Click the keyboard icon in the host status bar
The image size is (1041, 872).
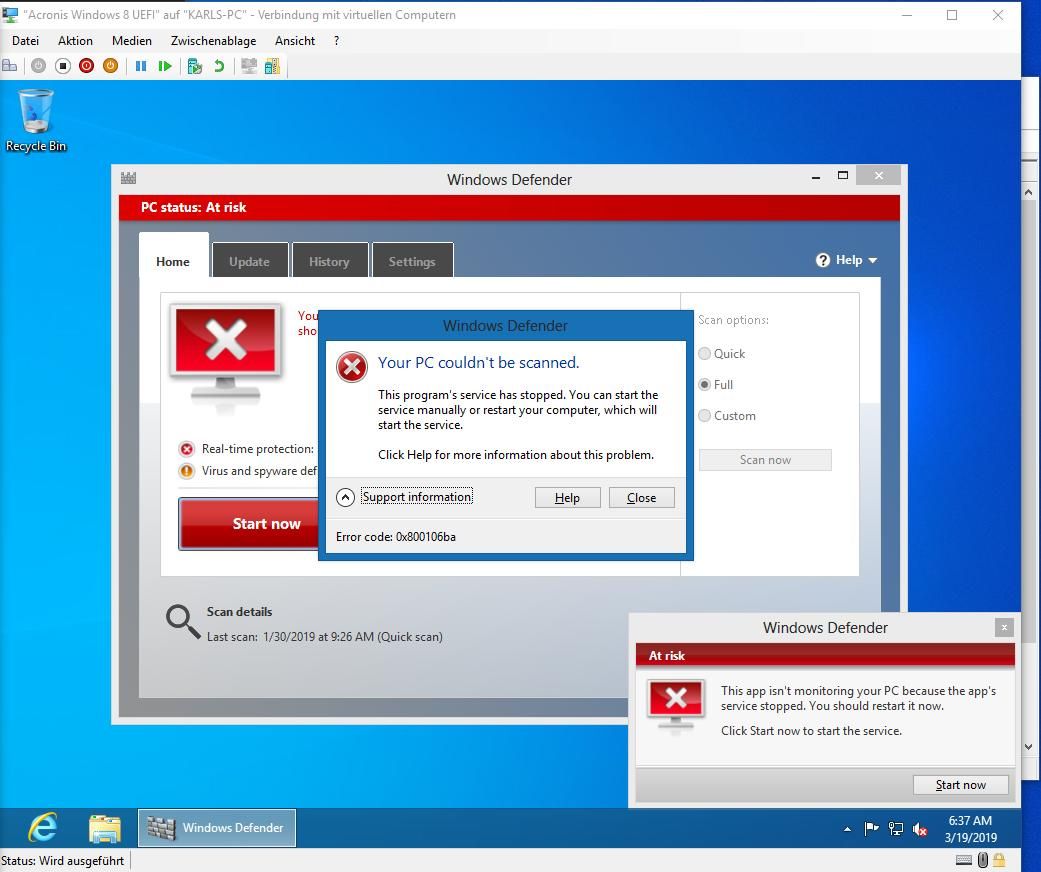click(x=964, y=861)
